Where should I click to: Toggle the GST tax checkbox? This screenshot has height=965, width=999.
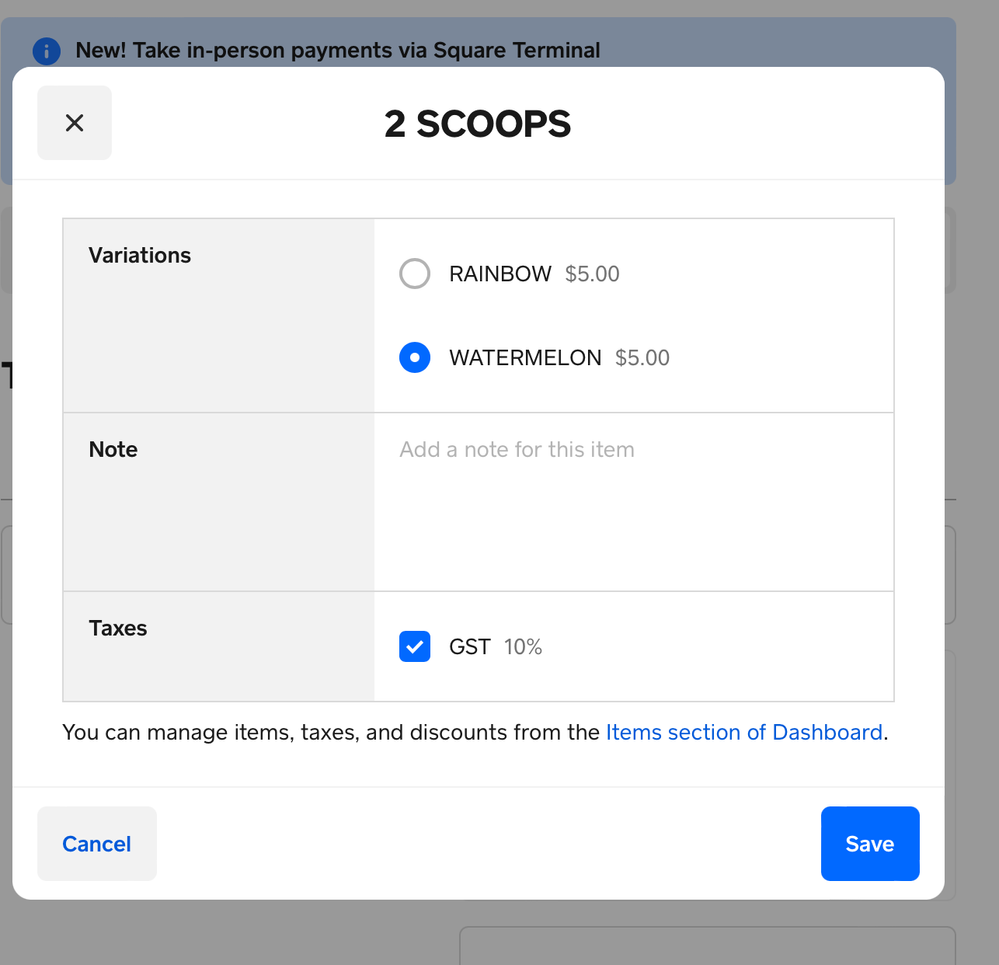[415, 647]
